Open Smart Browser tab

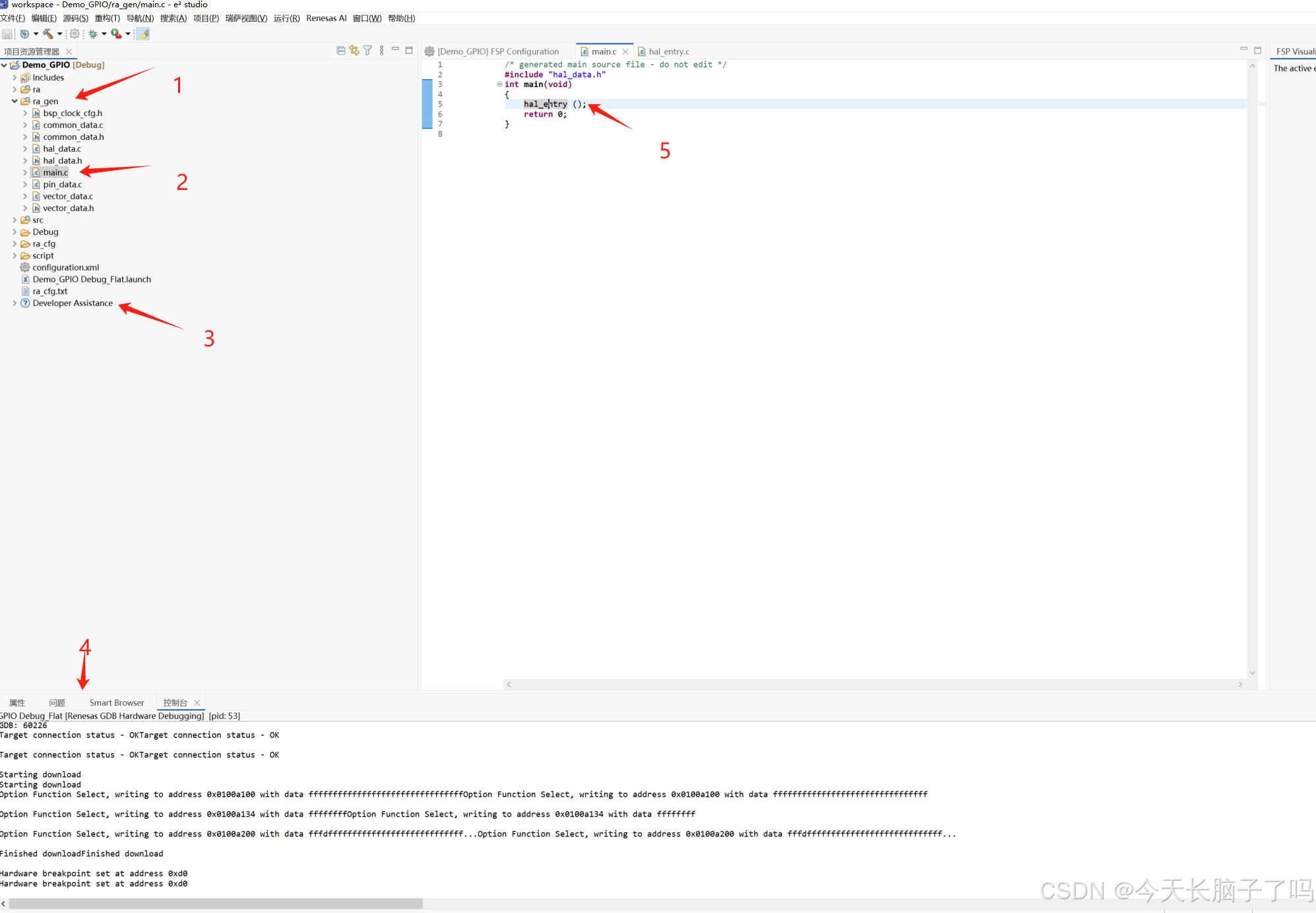117,703
